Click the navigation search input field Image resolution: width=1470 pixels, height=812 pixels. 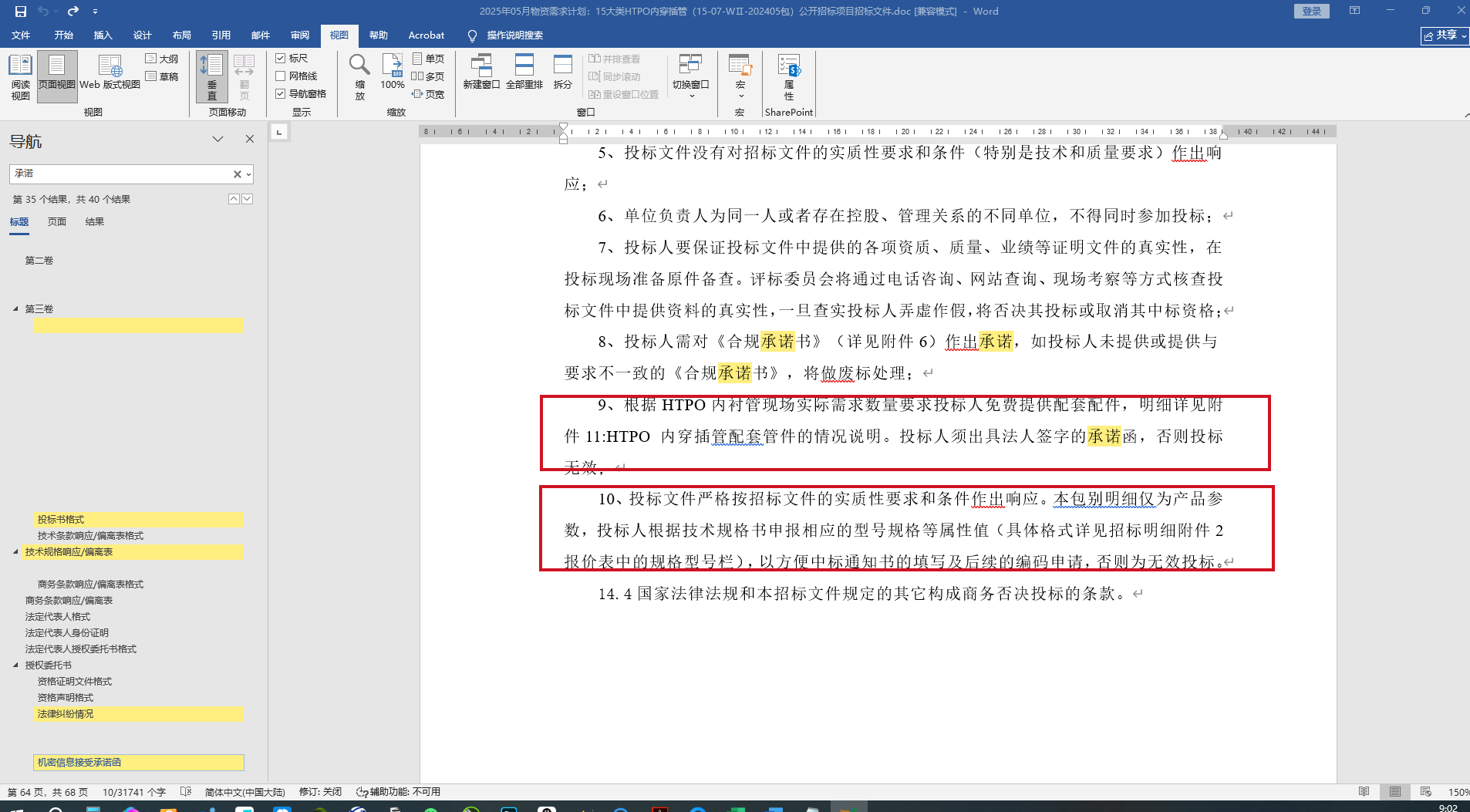tap(121, 174)
